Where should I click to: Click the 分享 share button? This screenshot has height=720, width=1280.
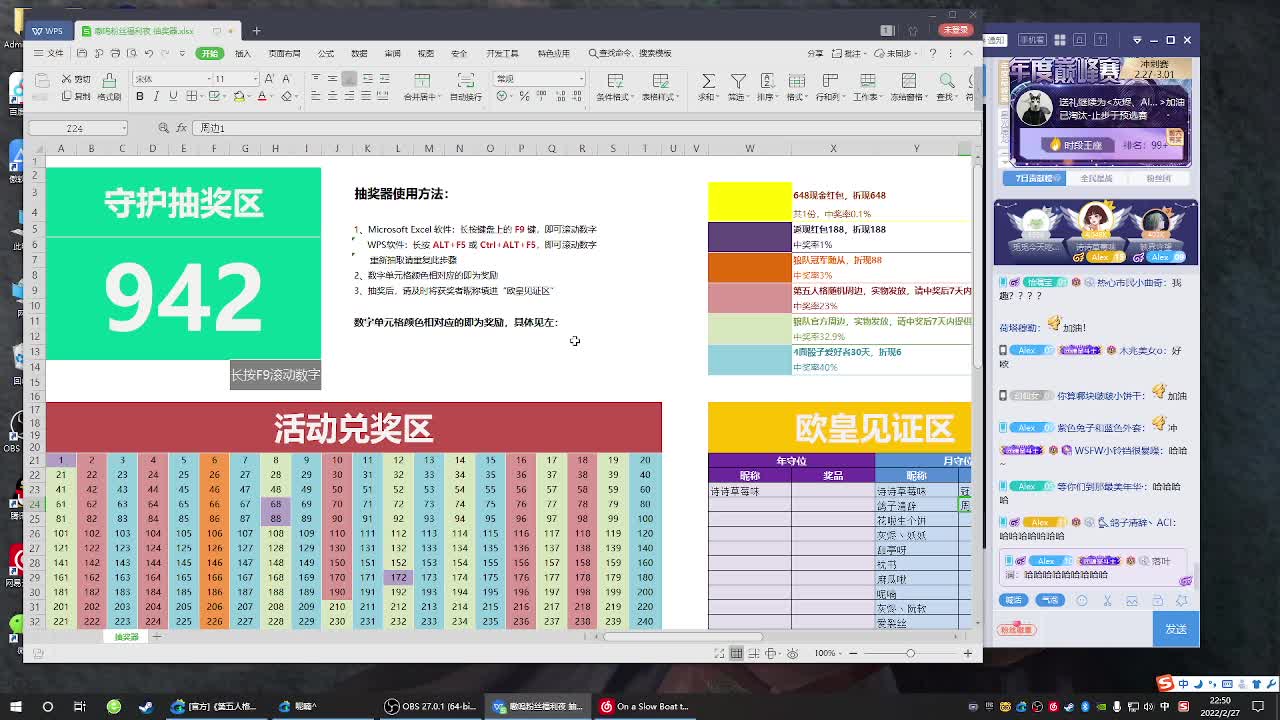pos(816,53)
